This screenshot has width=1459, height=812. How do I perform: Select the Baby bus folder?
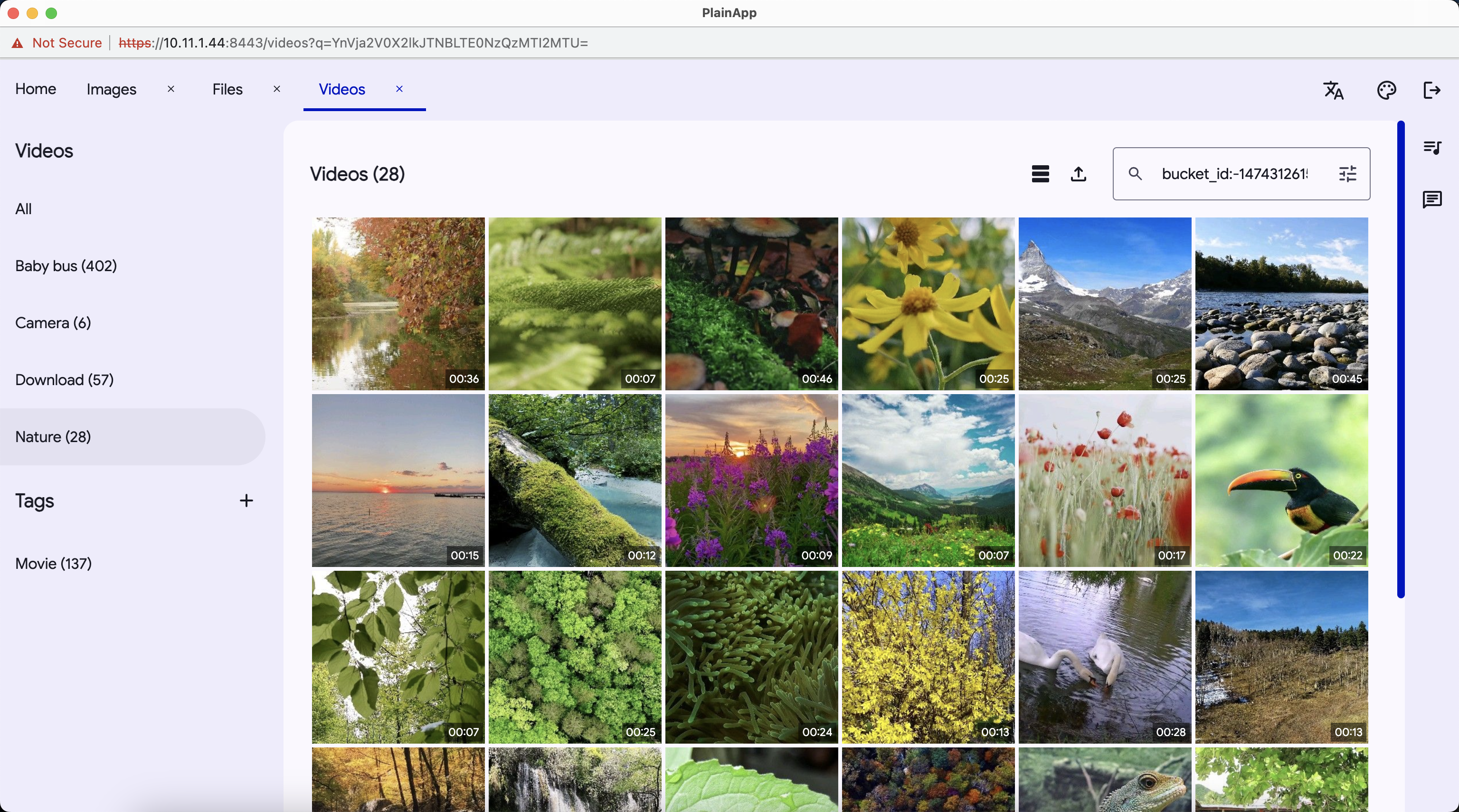pos(66,266)
